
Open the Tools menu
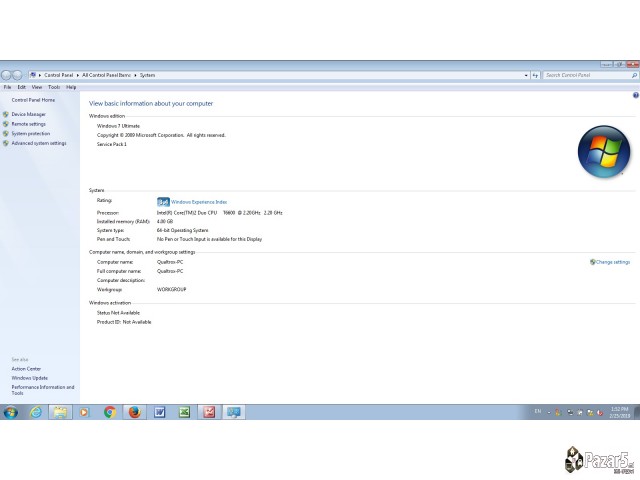(54, 87)
